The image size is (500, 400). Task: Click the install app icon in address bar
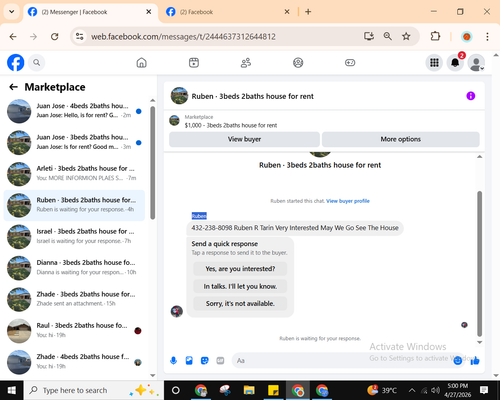point(369,36)
